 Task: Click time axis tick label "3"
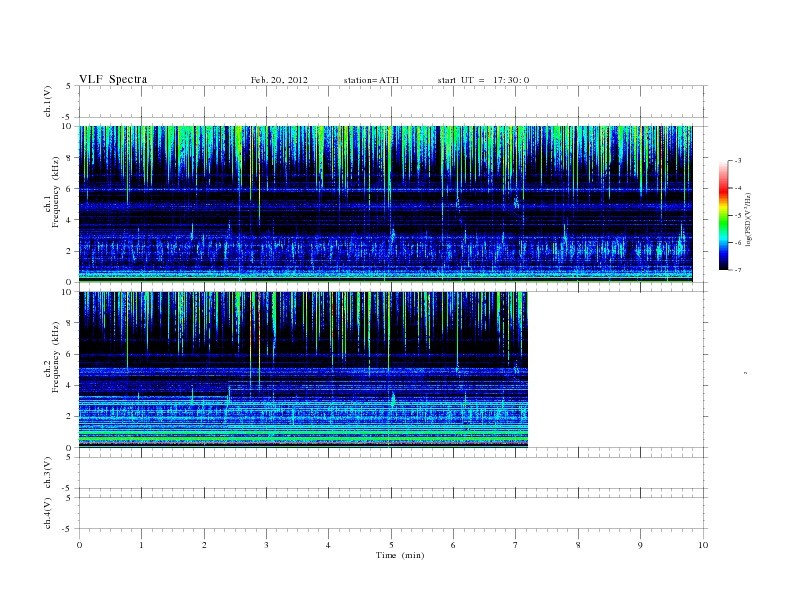point(266,545)
